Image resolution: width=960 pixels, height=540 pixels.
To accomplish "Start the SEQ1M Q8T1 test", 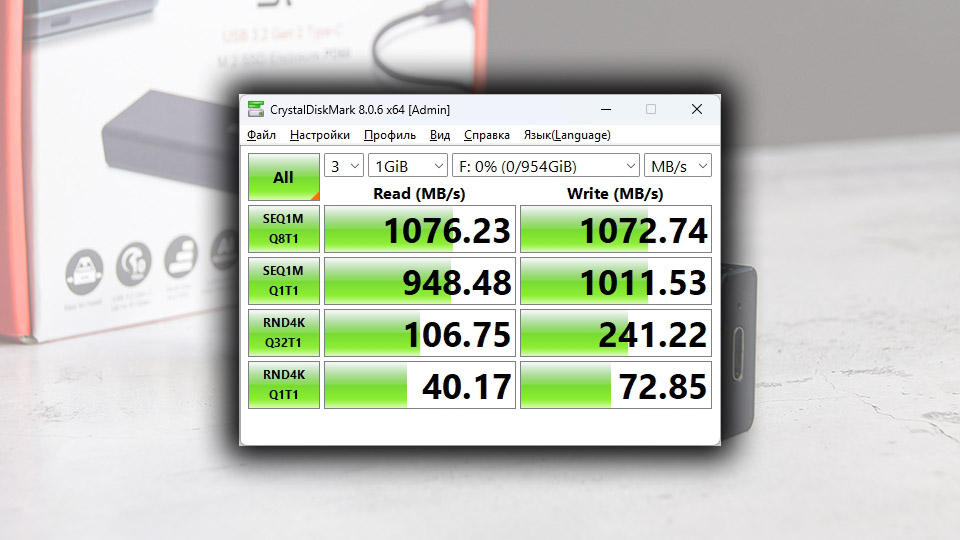I will (283, 229).
